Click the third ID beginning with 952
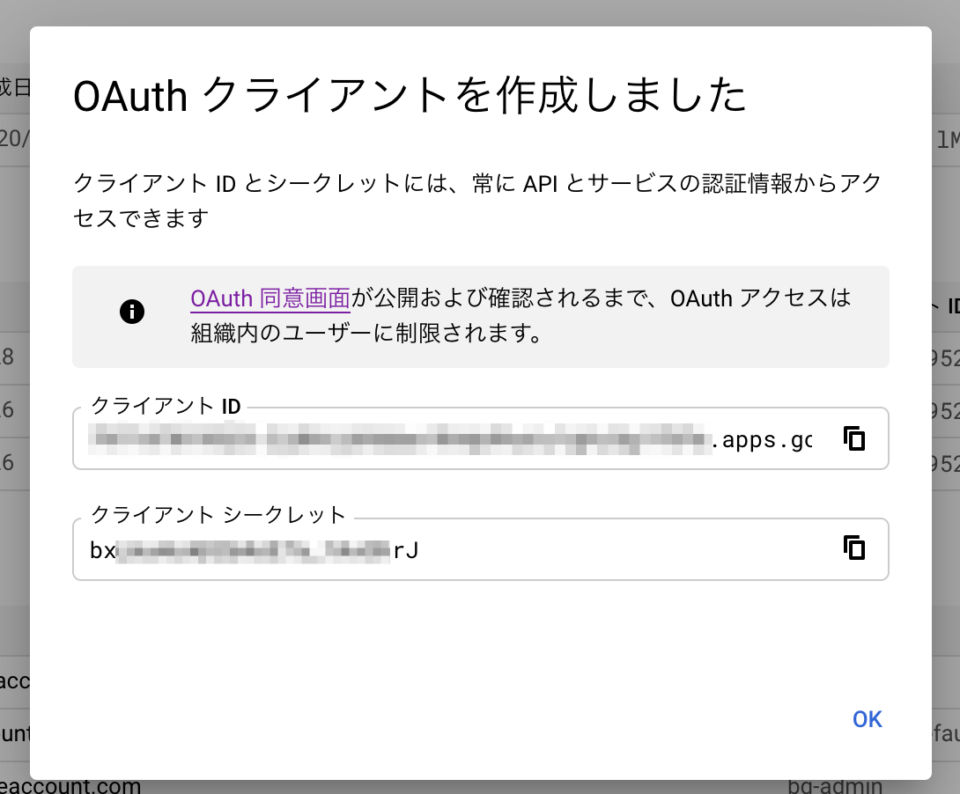Image resolution: width=960 pixels, height=794 pixels. click(947, 465)
